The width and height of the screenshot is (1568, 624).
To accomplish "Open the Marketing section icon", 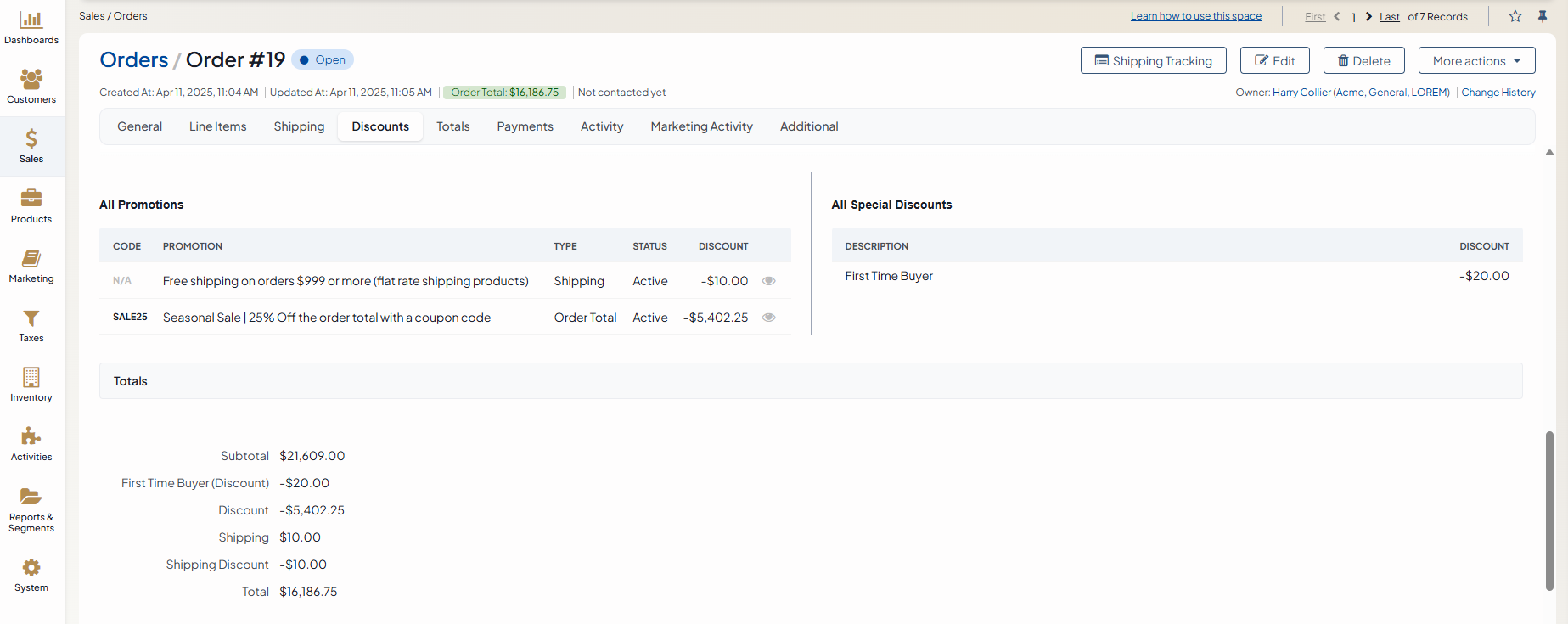I will pos(31,258).
